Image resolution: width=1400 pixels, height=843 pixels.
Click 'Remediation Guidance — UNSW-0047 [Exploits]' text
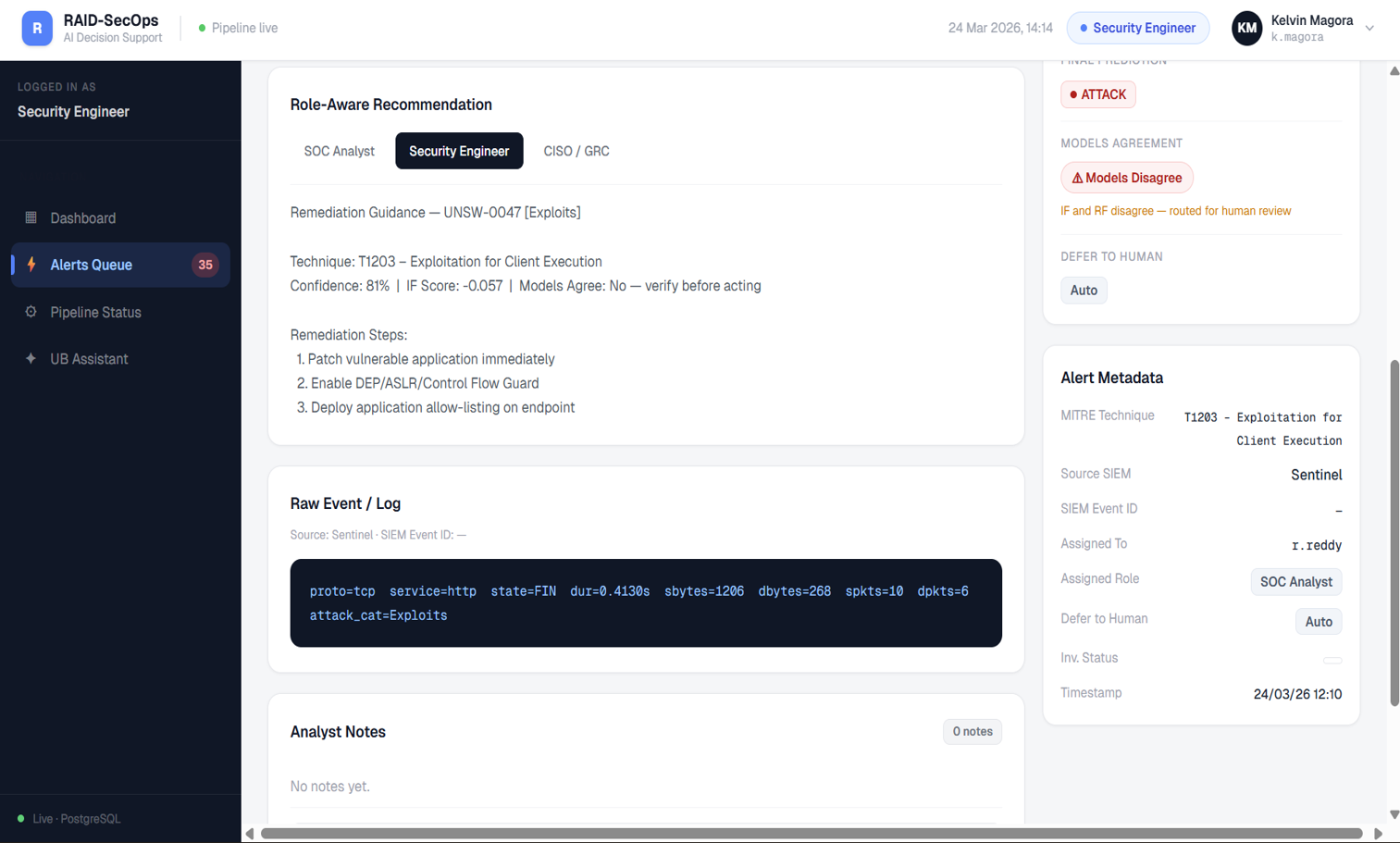[436, 212]
